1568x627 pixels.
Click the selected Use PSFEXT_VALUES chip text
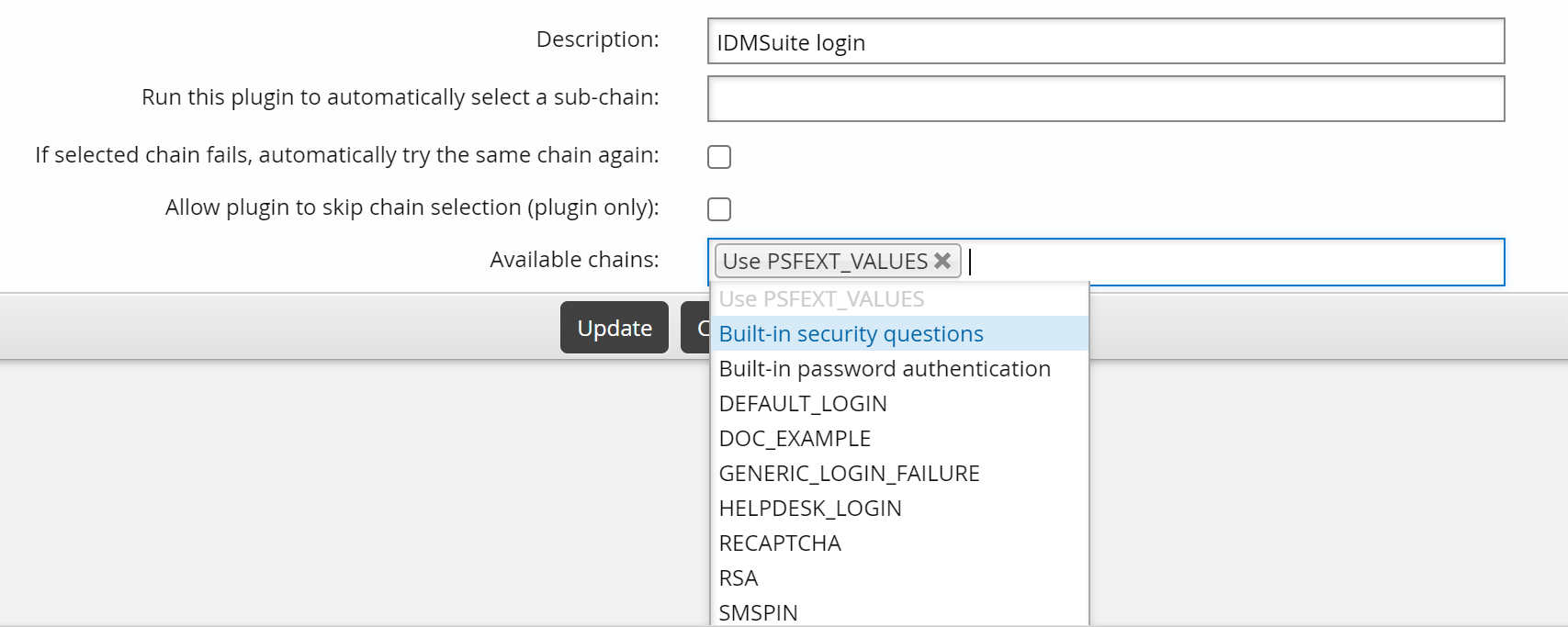[x=824, y=262]
